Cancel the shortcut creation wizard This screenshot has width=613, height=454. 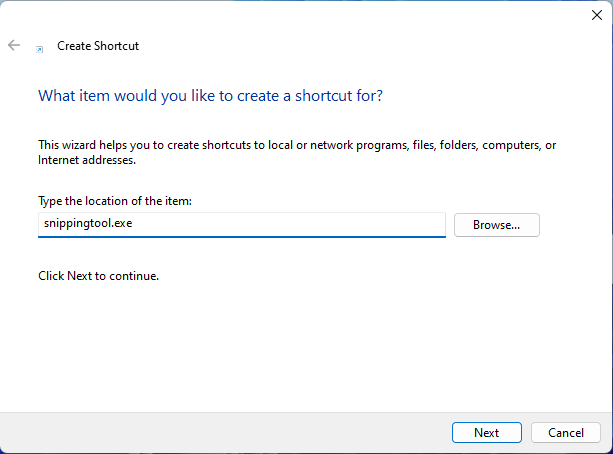[565, 432]
